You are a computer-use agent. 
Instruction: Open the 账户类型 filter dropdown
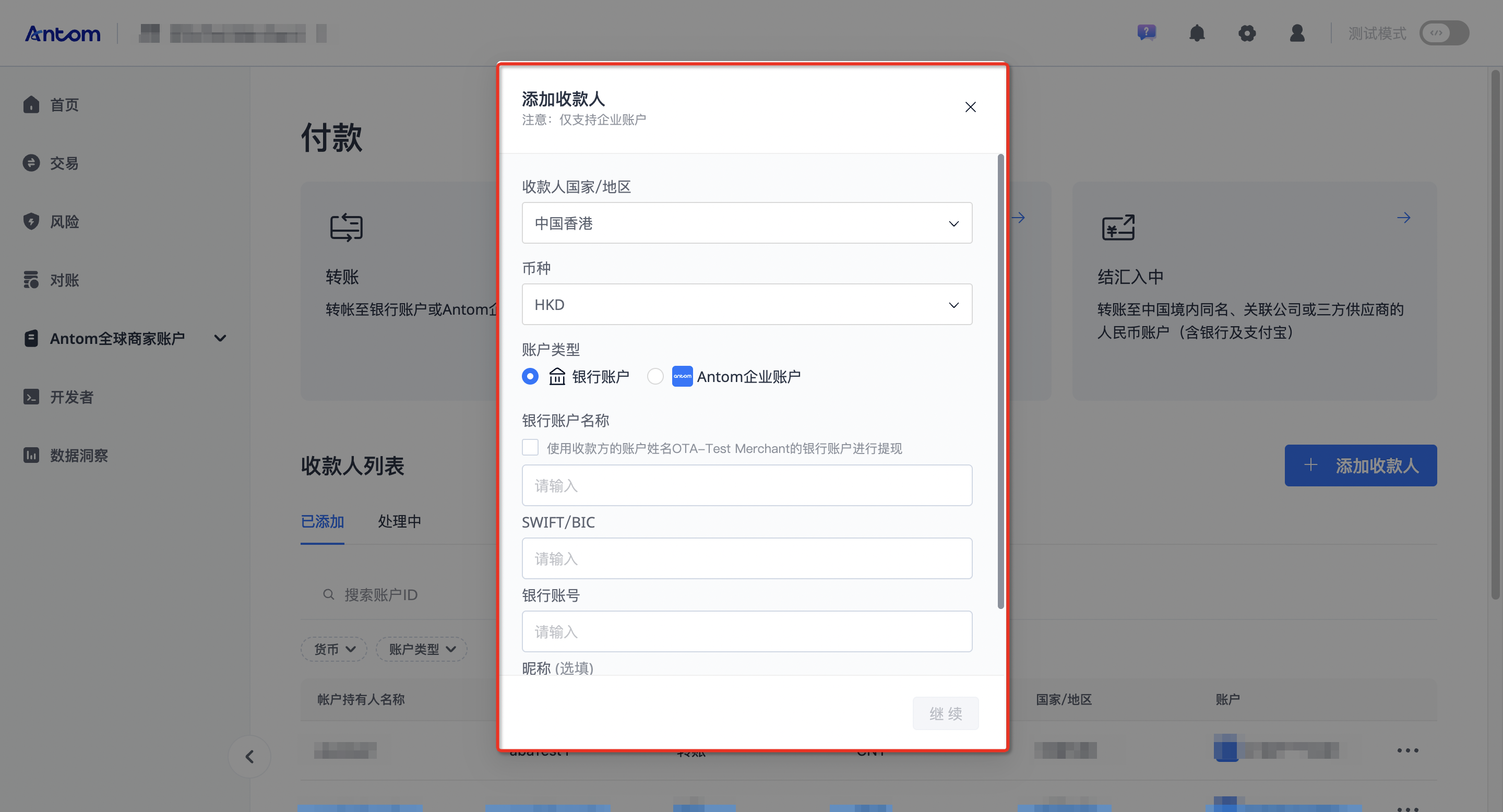(x=421, y=649)
